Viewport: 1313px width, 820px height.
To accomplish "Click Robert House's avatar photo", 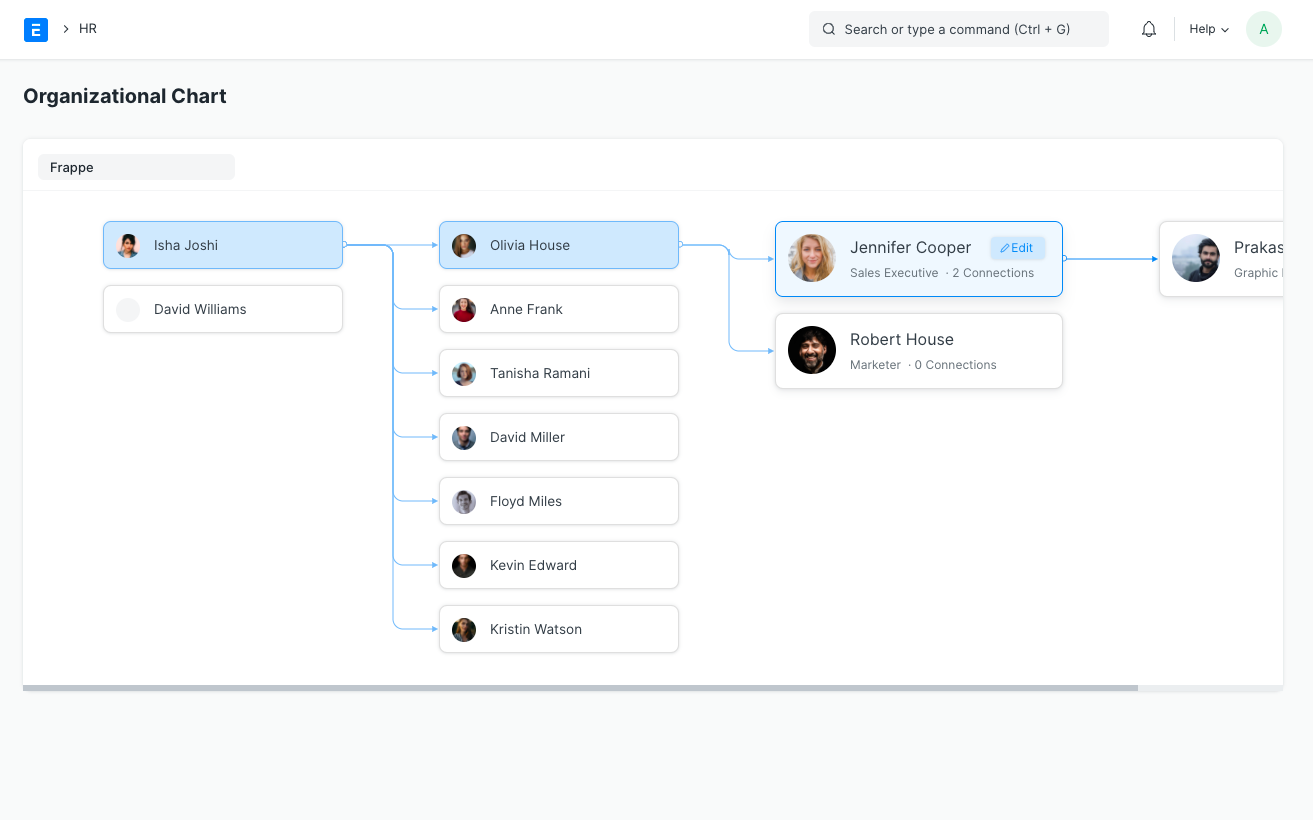I will coord(811,350).
